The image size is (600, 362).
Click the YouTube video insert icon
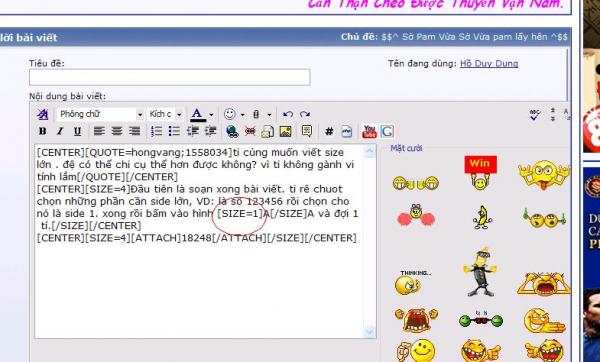pyautogui.click(x=369, y=131)
